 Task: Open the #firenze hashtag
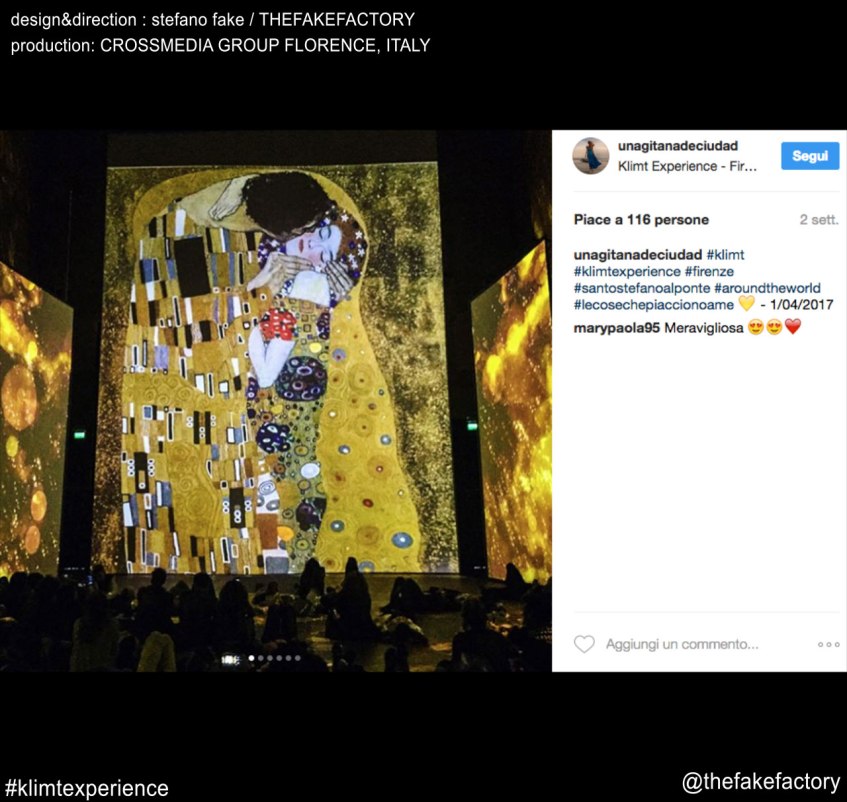[x=709, y=271]
